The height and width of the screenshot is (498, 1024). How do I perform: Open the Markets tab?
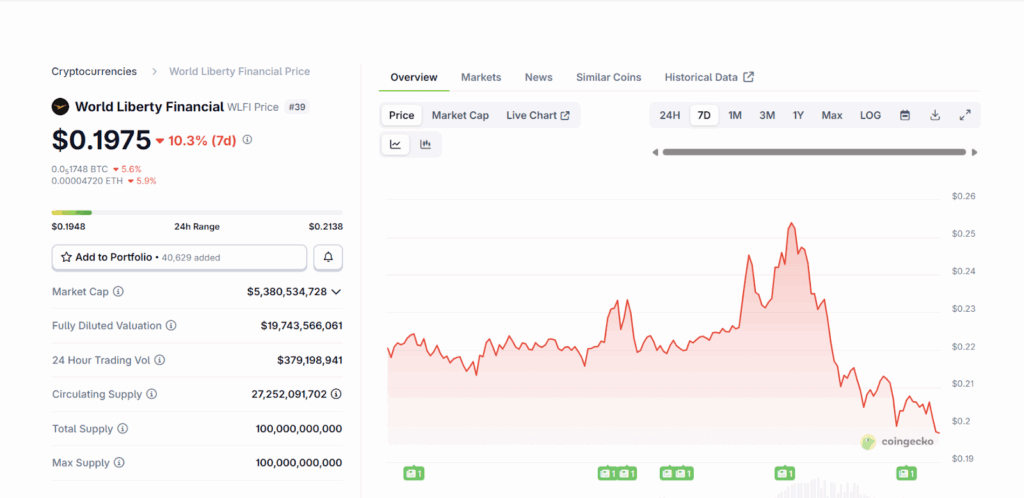click(481, 77)
